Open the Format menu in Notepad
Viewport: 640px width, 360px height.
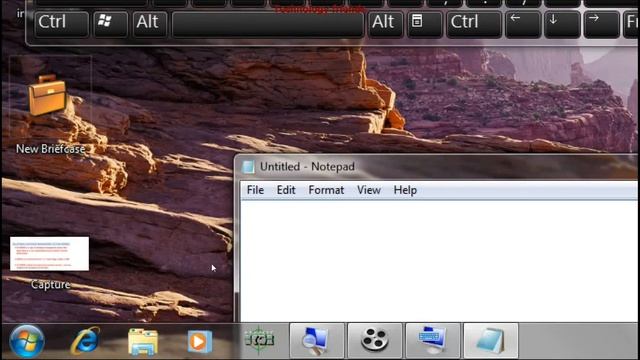[326, 190]
